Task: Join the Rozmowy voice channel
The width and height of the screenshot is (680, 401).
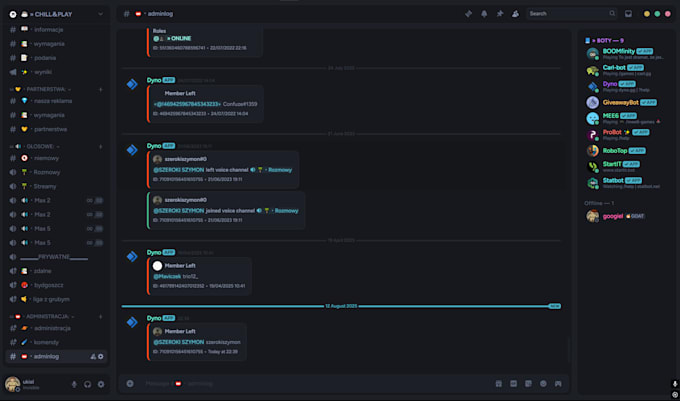Action: pyautogui.click(x=56, y=172)
